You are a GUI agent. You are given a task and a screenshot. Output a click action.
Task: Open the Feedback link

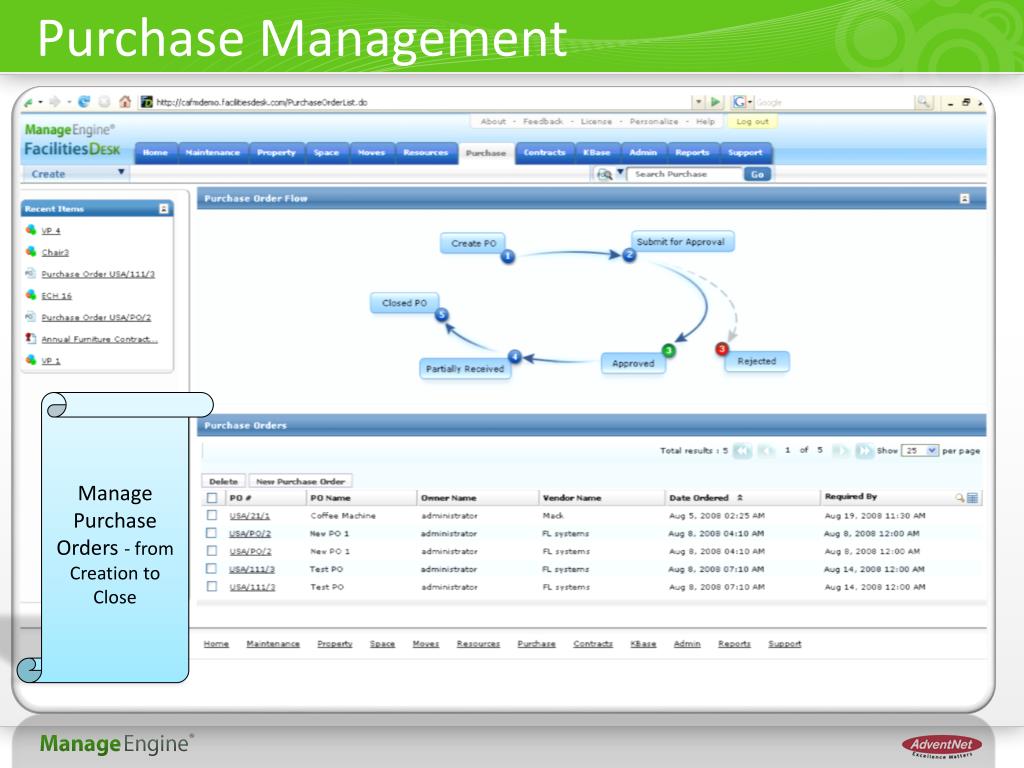point(543,121)
